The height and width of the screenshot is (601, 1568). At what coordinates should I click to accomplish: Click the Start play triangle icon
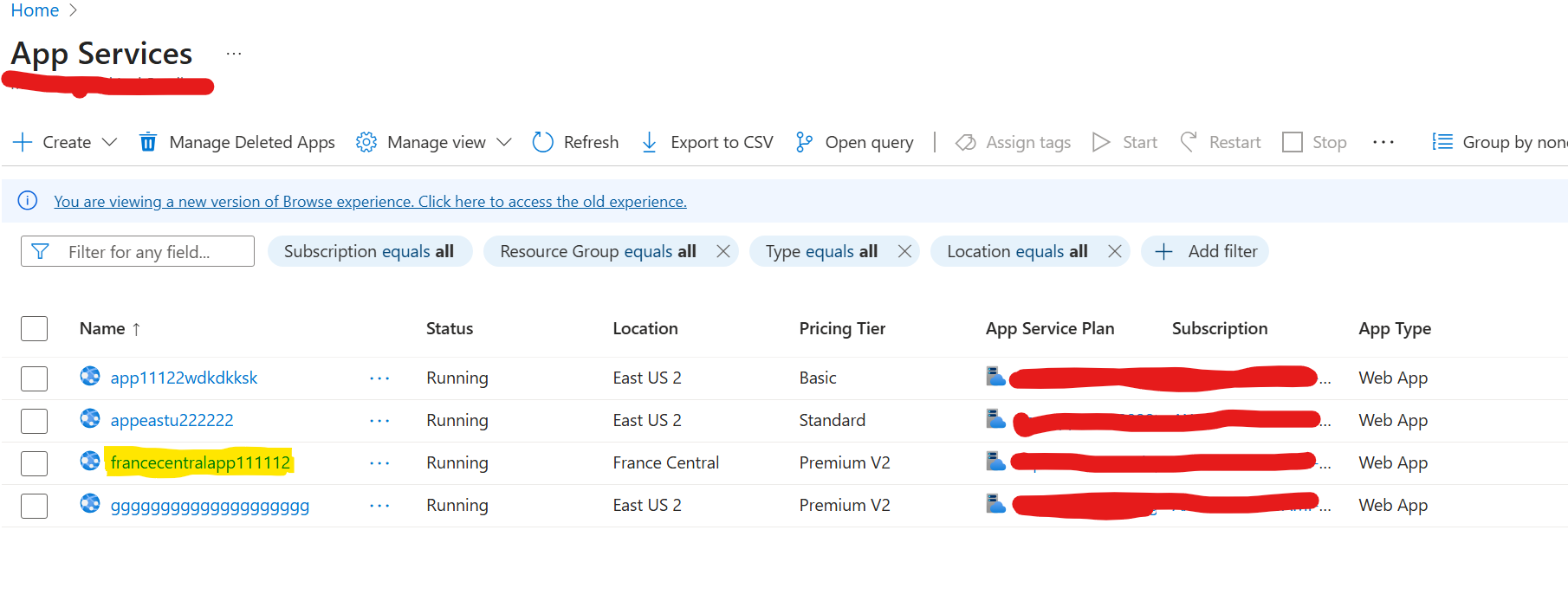pyautogui.click(x=1101, y=142)
